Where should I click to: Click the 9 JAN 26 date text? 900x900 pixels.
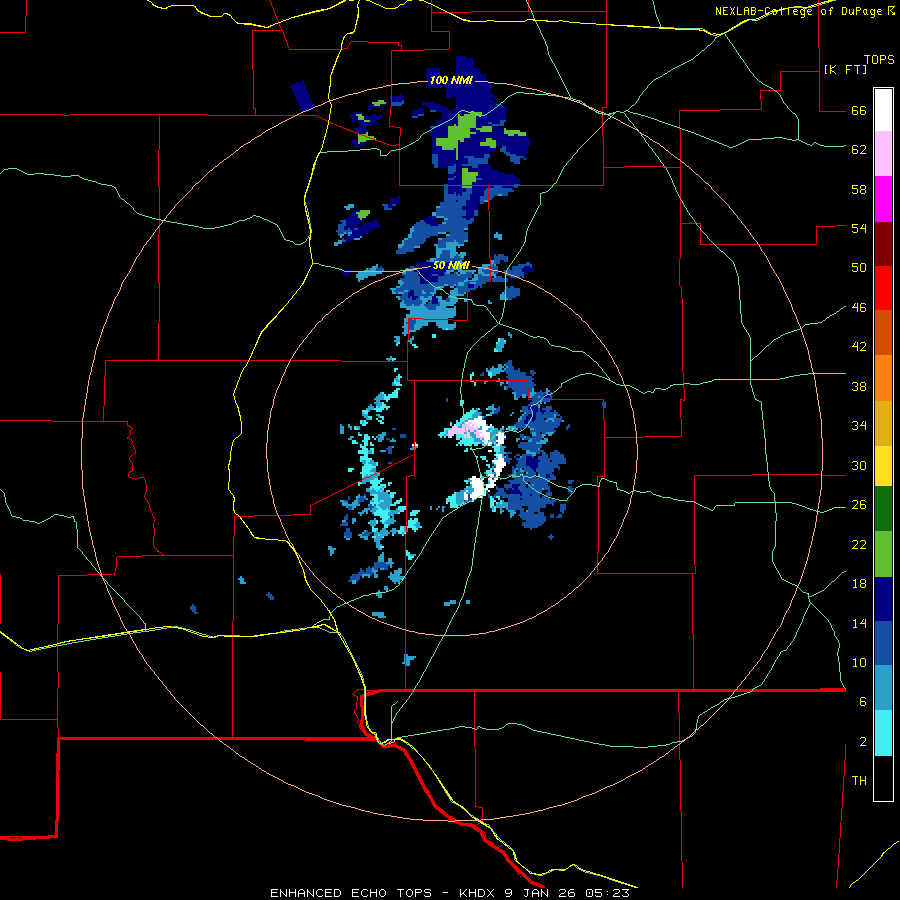[542, 893]
